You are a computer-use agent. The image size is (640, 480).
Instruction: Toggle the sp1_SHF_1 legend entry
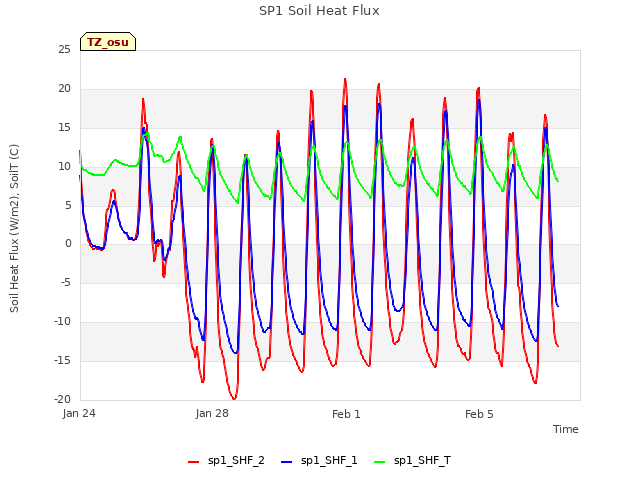(319, 461)
